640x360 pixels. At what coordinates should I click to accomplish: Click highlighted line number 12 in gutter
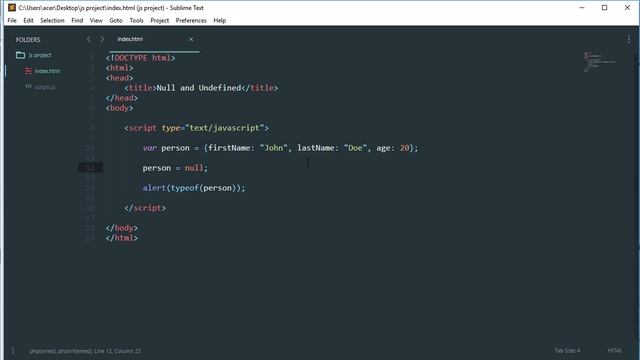pyautogui.click(x=90, y=168)
